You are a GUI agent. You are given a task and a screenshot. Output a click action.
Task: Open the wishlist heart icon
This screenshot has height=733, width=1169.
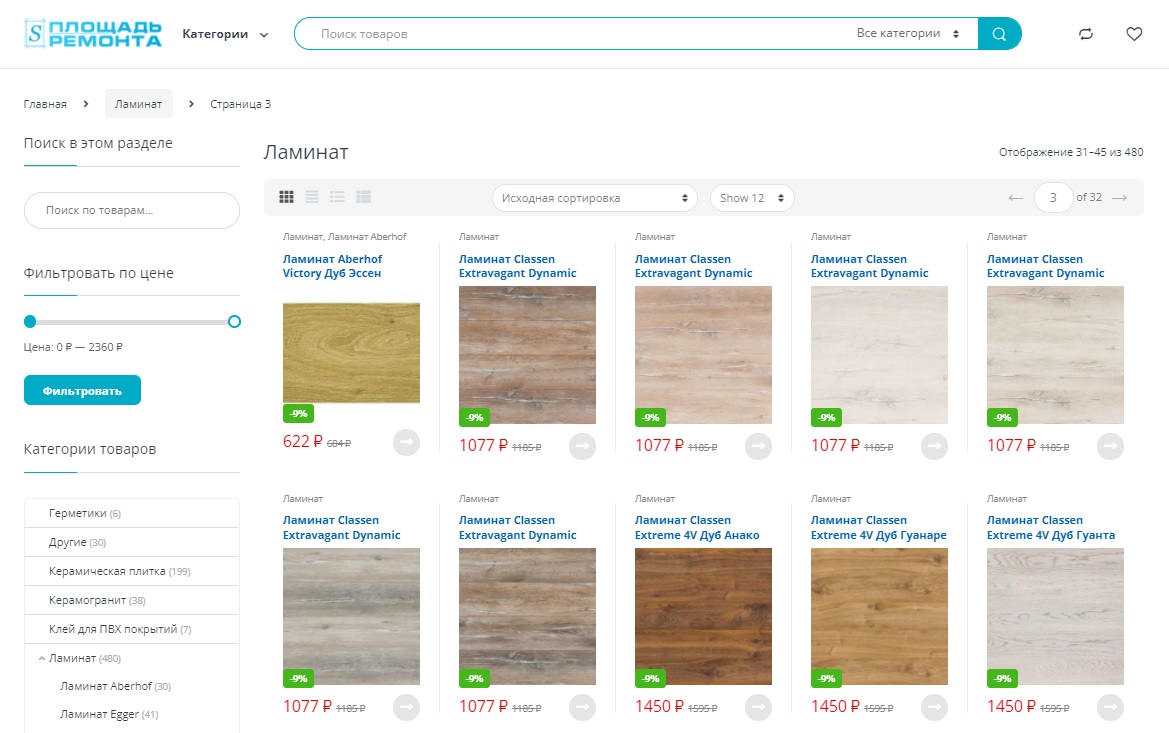(x=1134, y=34)
